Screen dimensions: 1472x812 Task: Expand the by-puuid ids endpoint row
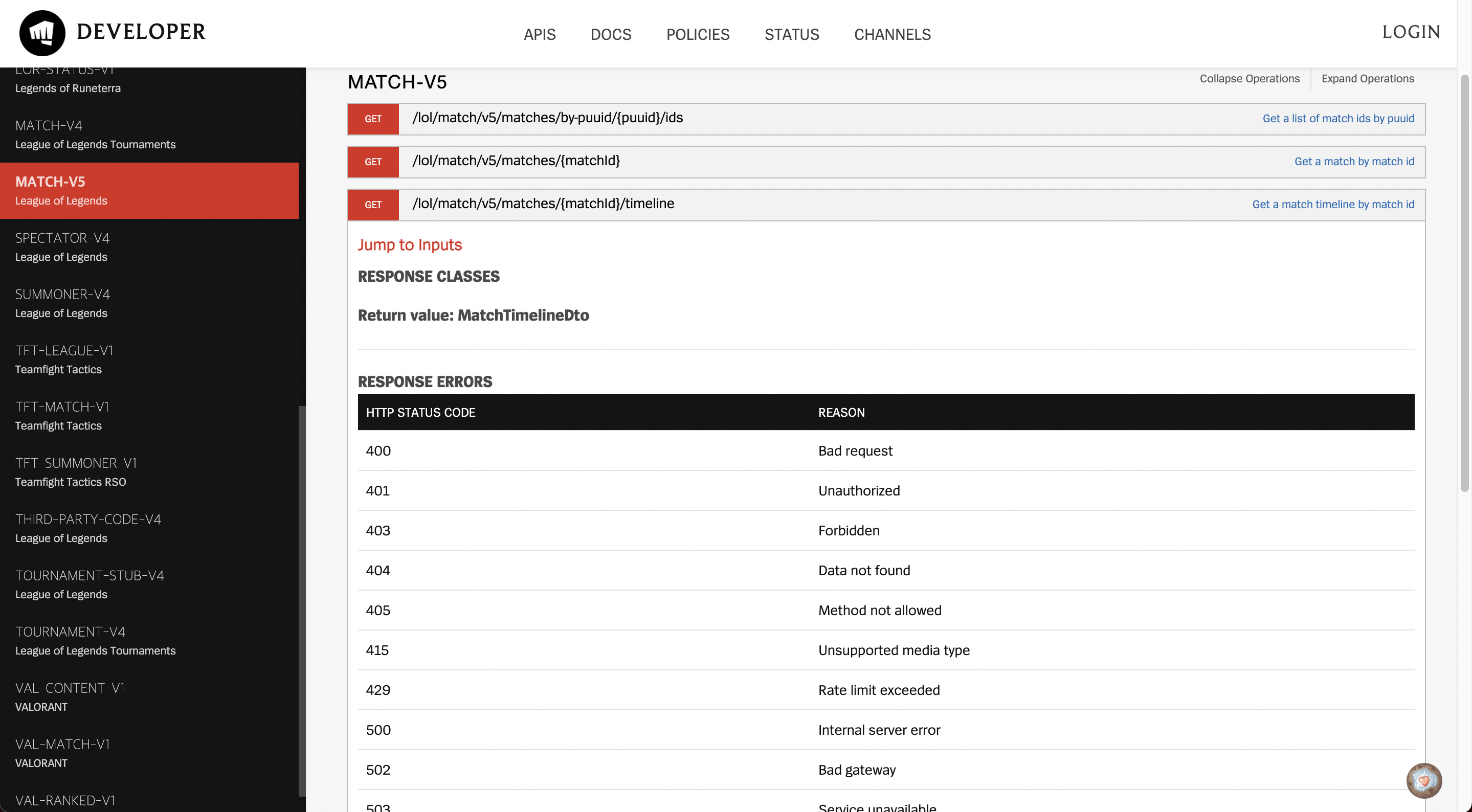547,118
